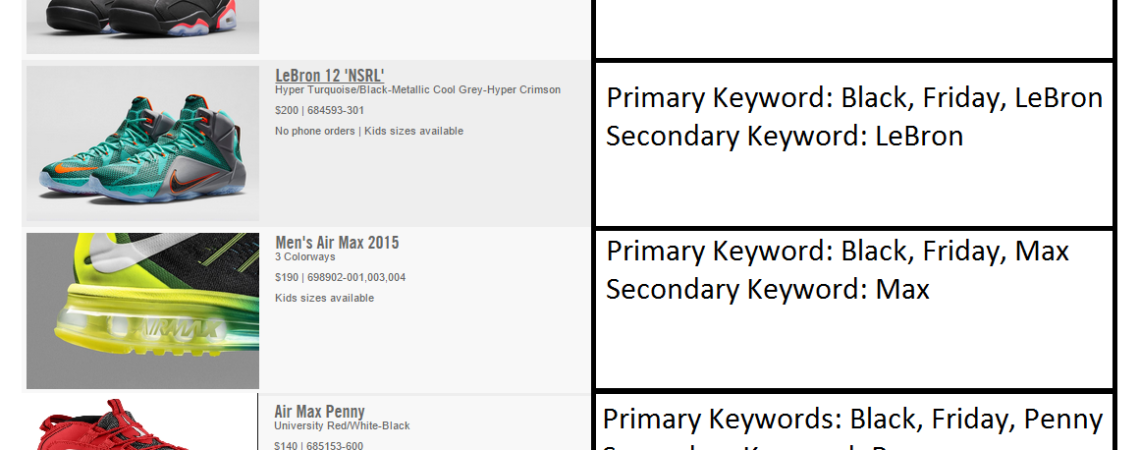Image resolution: width=1140 pixels, height=450 pixels.
Task: Click the $200 | 684593-301 price line
Action: tap(319, 110)
